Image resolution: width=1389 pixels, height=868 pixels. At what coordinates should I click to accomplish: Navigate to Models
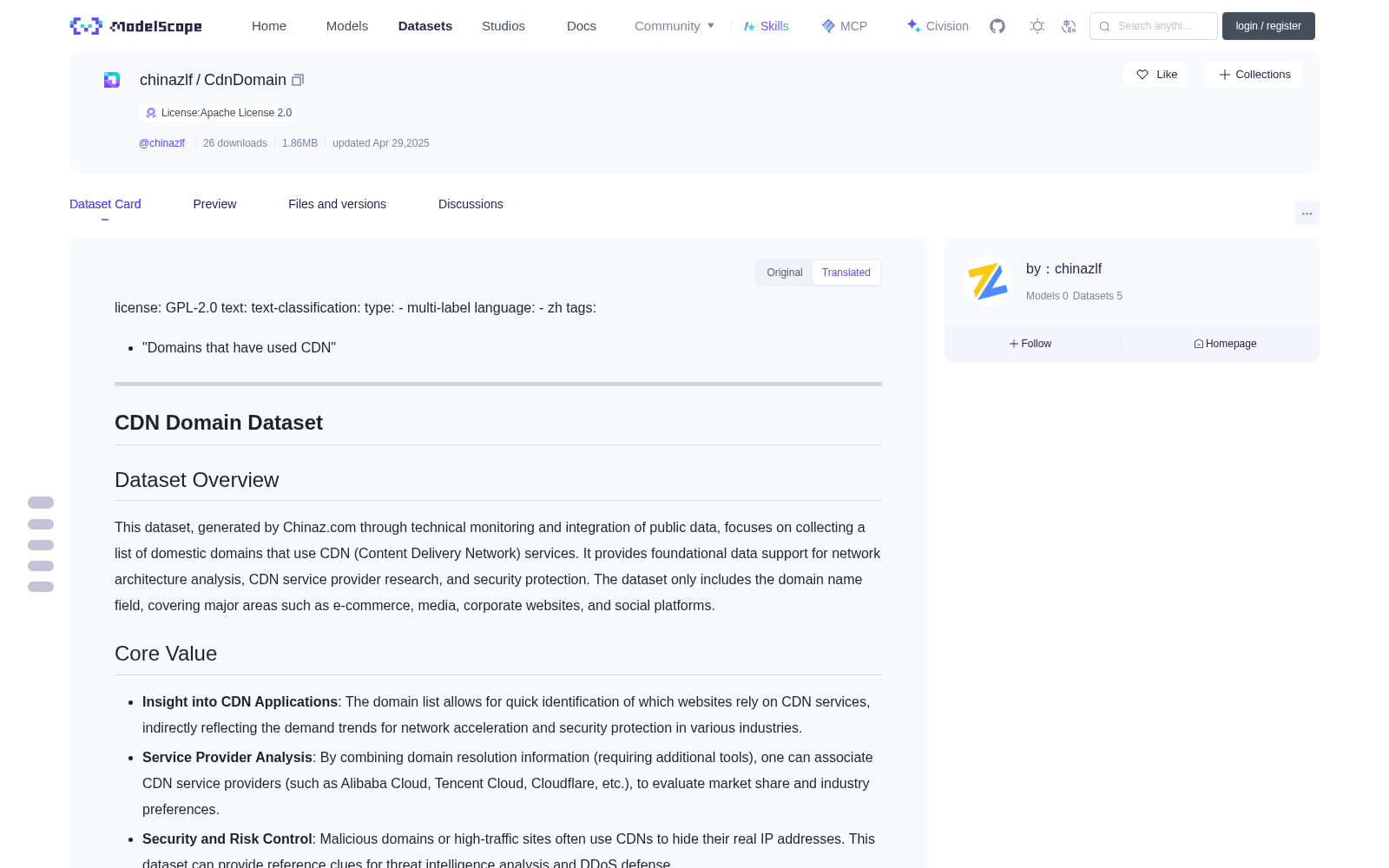click(347, 26)
